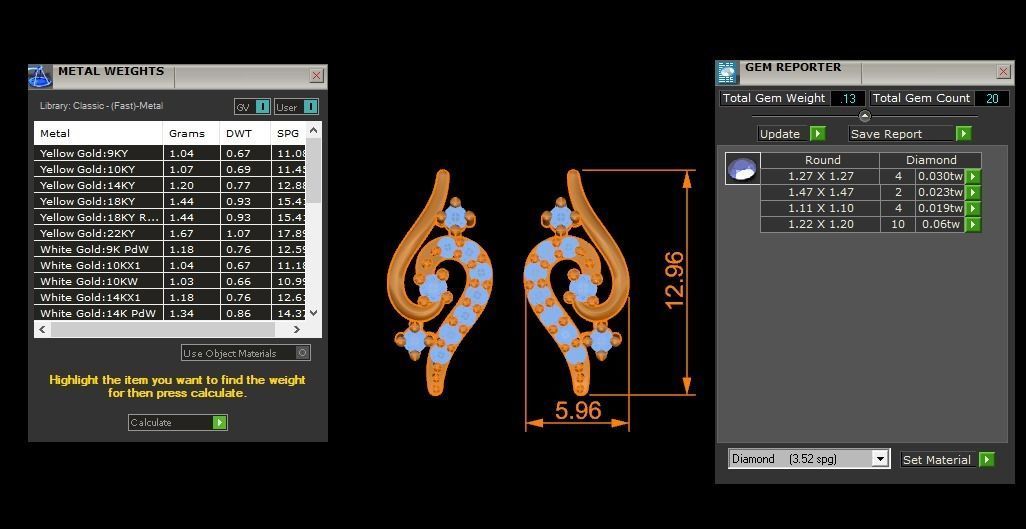Select the Yellow Gold:18KY row

170,201
